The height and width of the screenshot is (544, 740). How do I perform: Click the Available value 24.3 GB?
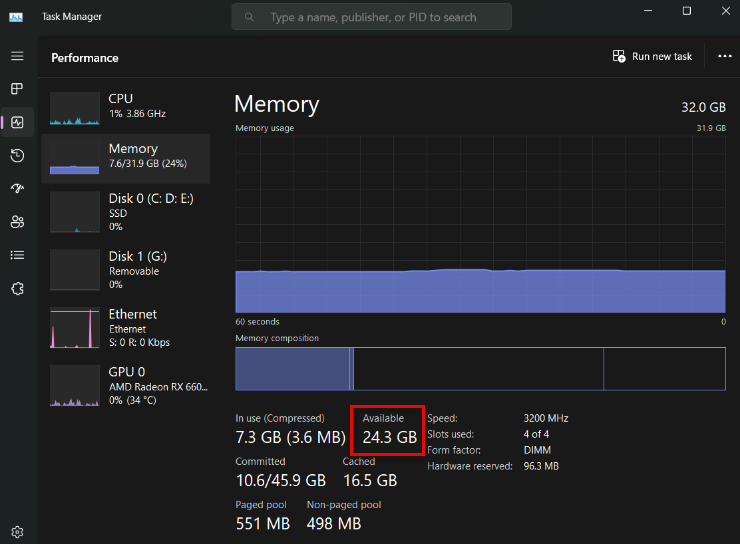click(390, 437)
